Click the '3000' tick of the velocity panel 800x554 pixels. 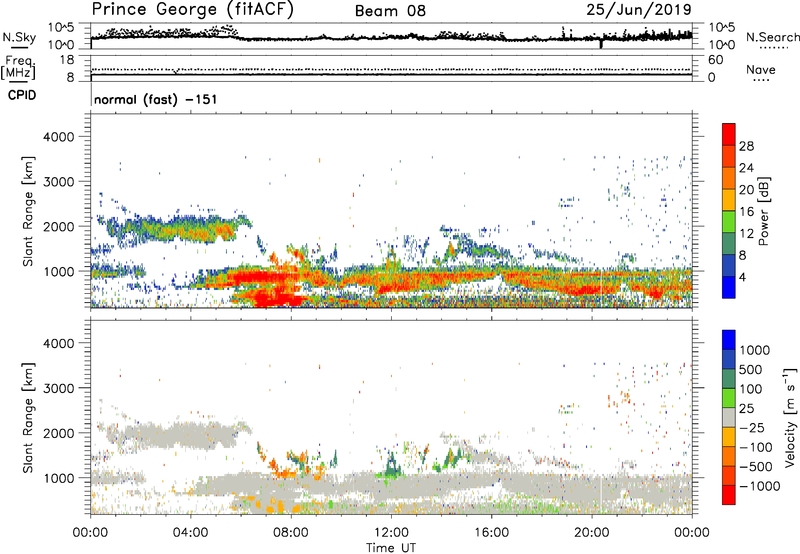tap(59, 388)
